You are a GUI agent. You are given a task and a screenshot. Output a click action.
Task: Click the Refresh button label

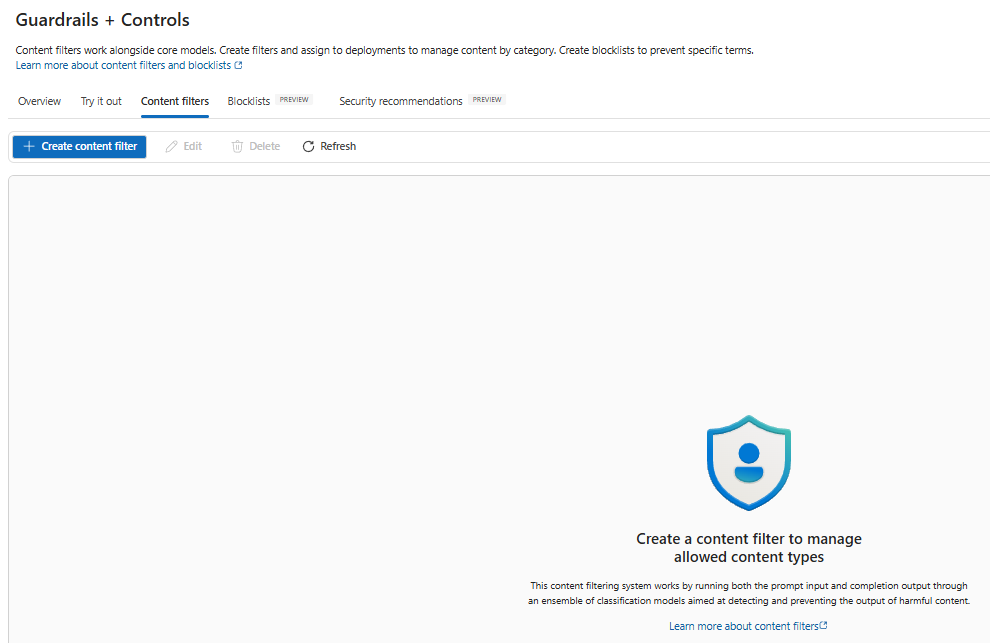click(338, 147)
